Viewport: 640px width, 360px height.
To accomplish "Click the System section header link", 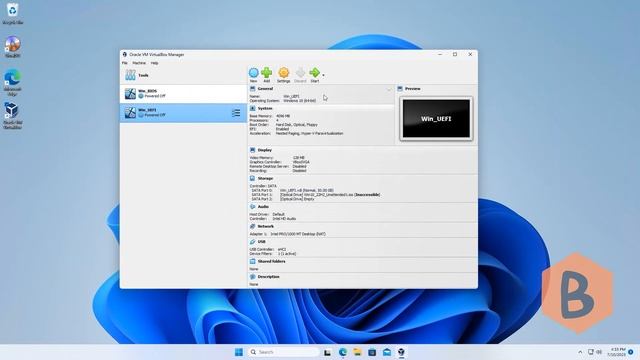I will click(x=265, y=108).
